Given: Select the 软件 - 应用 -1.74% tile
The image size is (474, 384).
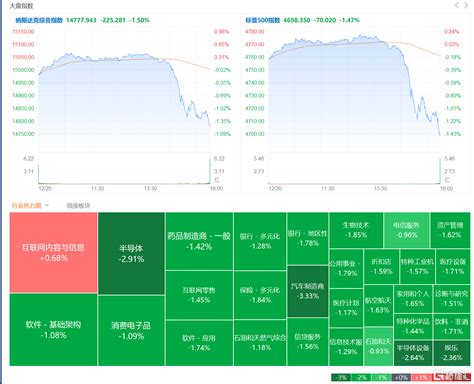Looking at the screenshot, I should (x=199, y=343).
